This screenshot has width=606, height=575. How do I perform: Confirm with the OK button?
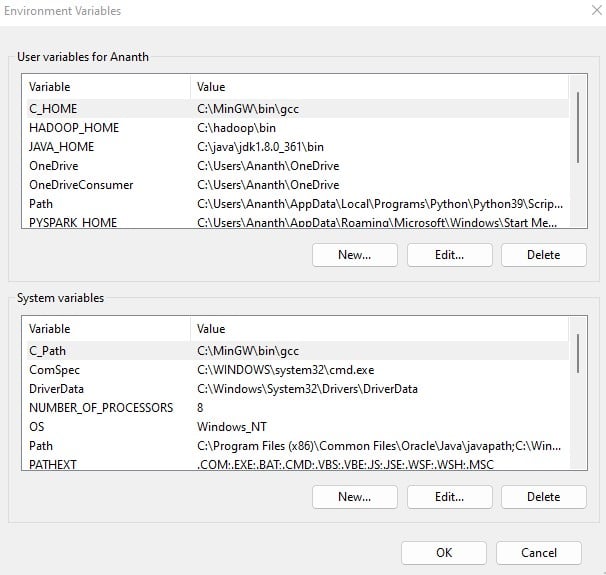click(444, 553)
